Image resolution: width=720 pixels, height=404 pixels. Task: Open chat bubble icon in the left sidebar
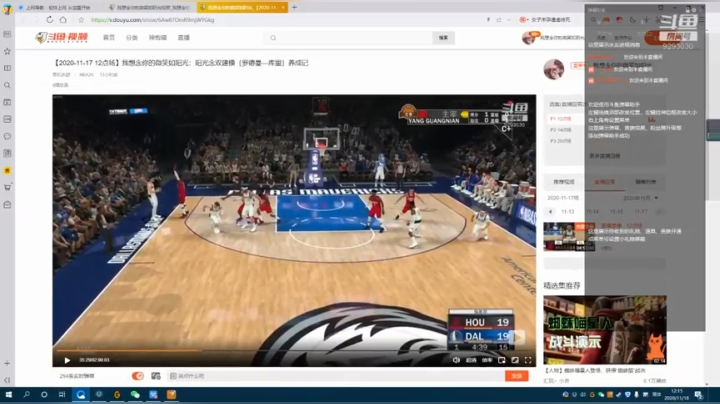7,136
